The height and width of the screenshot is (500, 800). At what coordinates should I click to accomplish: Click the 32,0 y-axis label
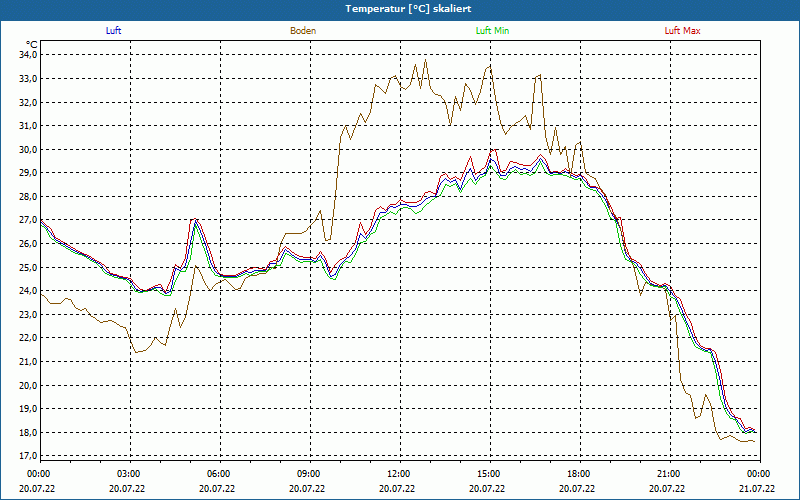coord(28,102)
